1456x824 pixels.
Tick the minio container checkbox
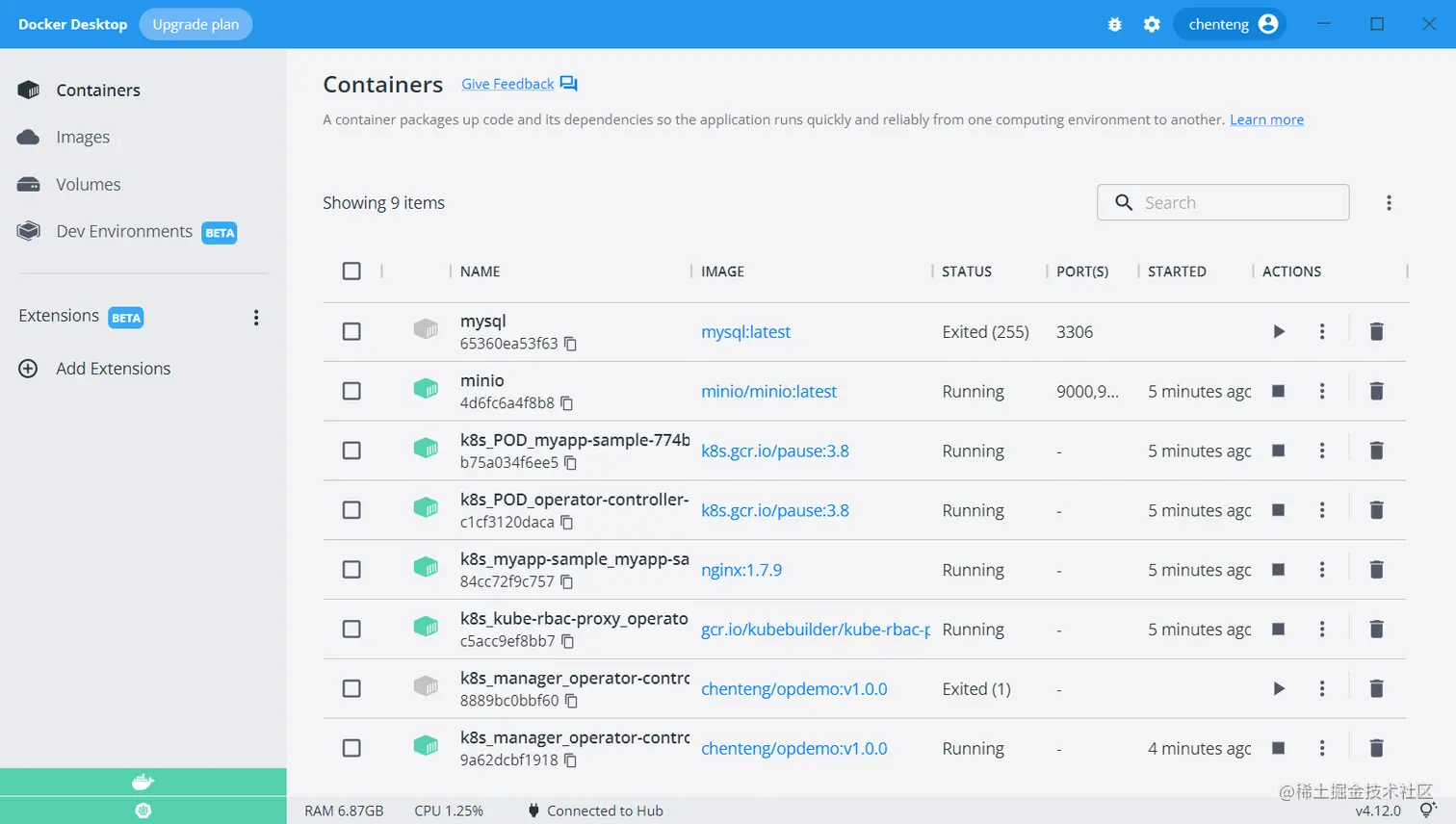(x=351, y=391)
